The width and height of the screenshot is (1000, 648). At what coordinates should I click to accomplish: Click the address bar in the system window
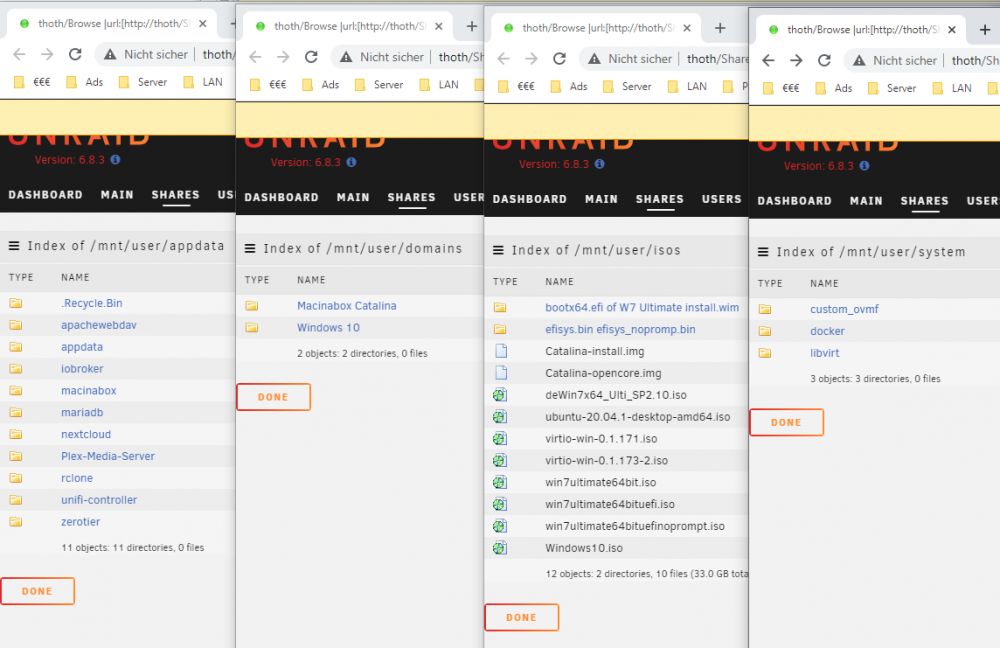(922, 60)
